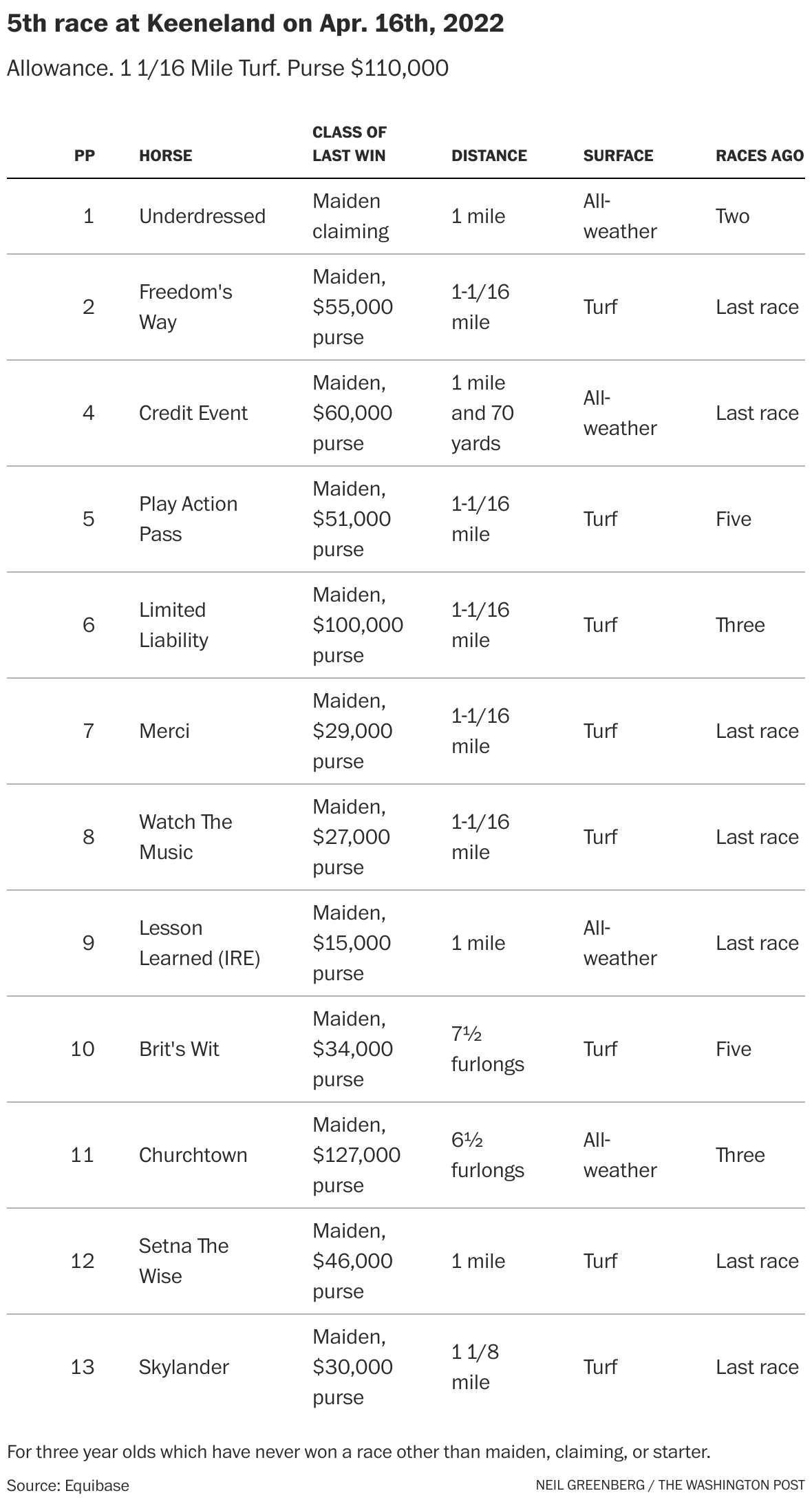812x1502 pixels.
Task: Select the Merci horse name
Action: (164, 731)
